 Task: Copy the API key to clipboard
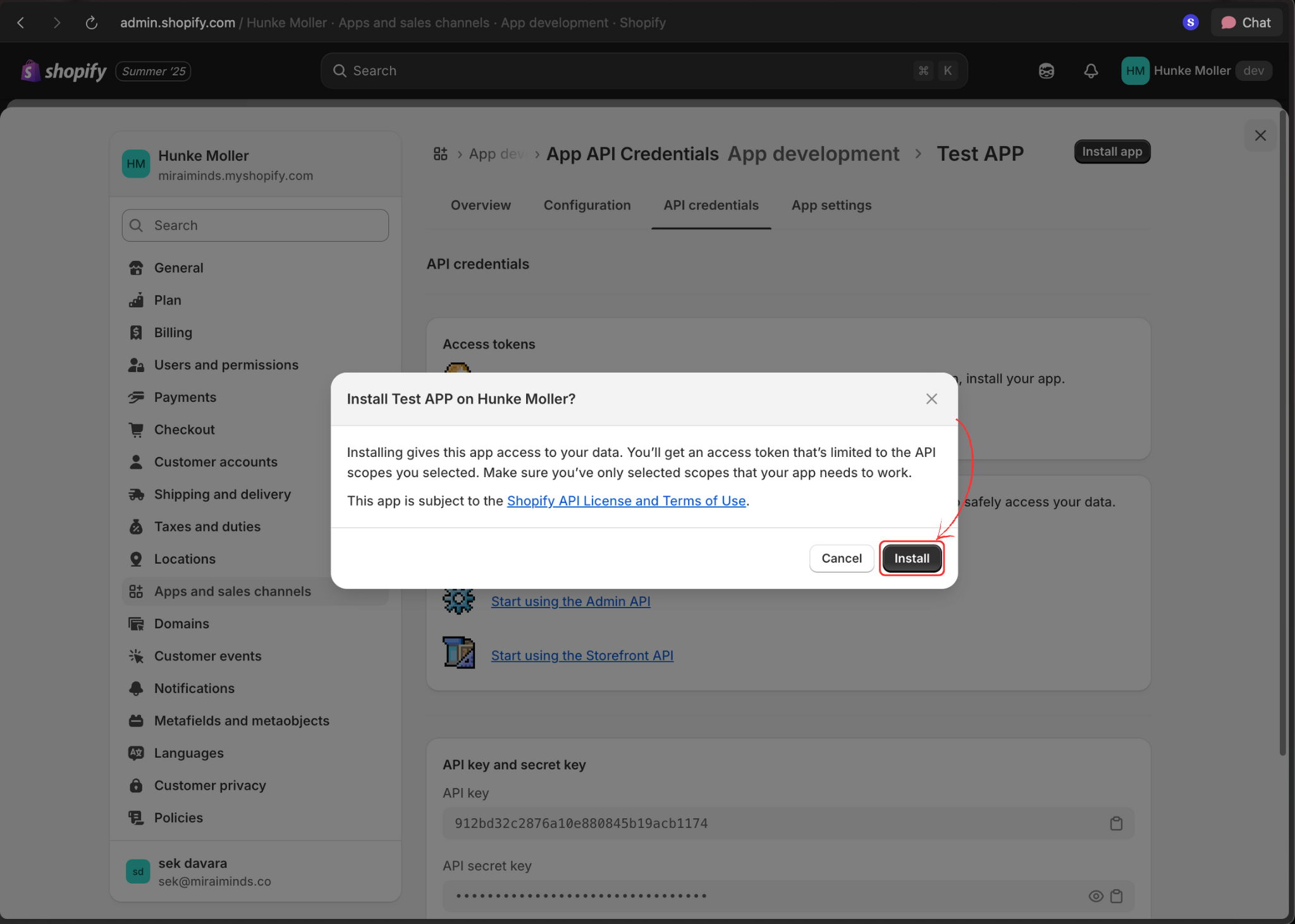(x=1116, y=823)
